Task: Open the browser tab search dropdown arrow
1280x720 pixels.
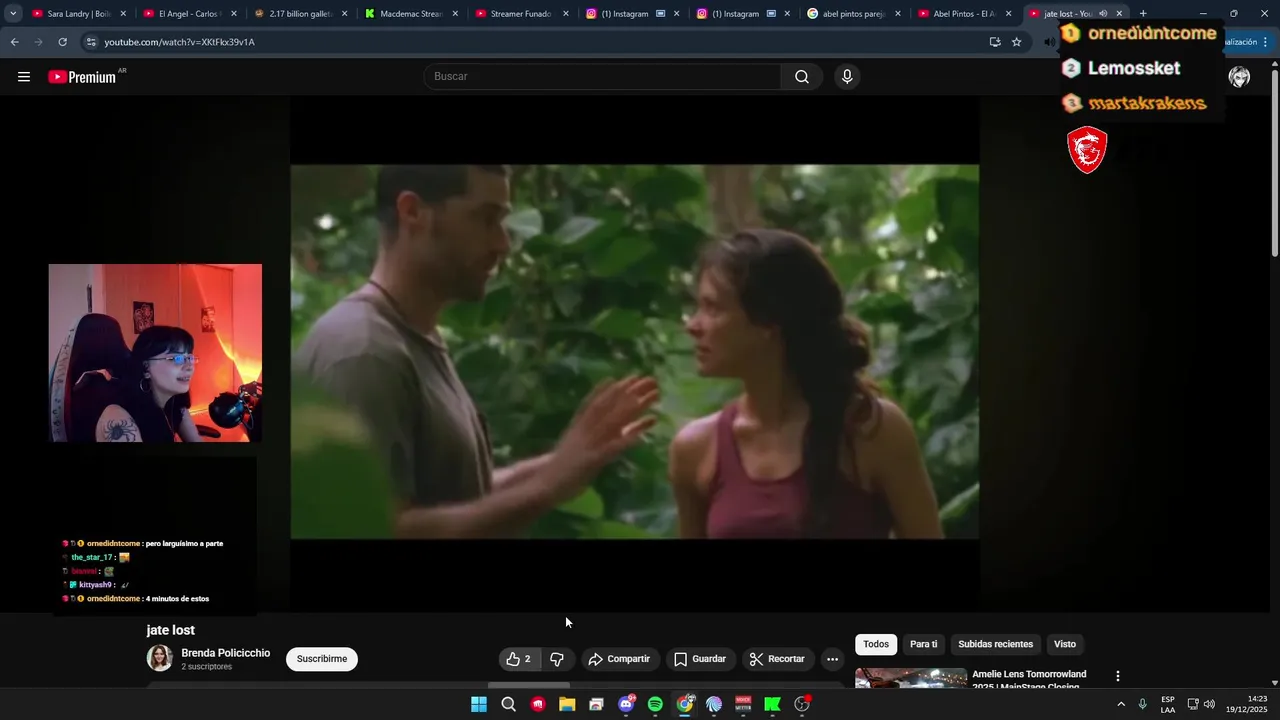Action: click(x=13, y=14)
